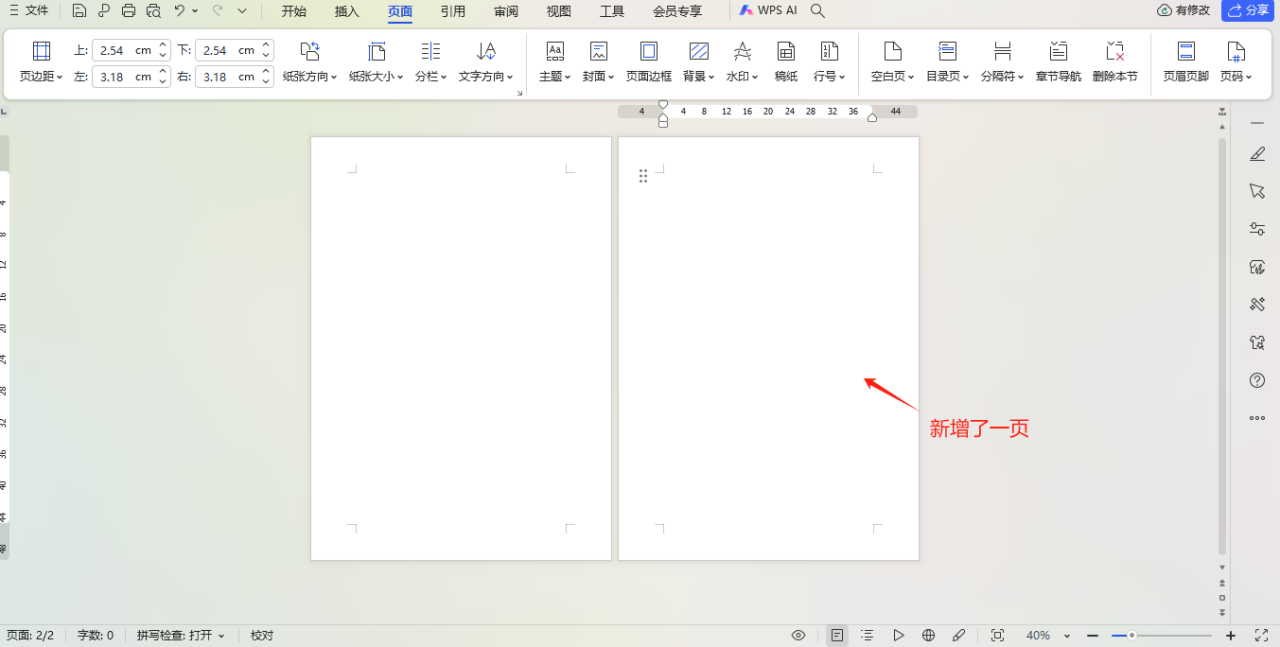1280x647 pixels.
Task: Click the 字数: 0 word count
Action: (96, 635)
